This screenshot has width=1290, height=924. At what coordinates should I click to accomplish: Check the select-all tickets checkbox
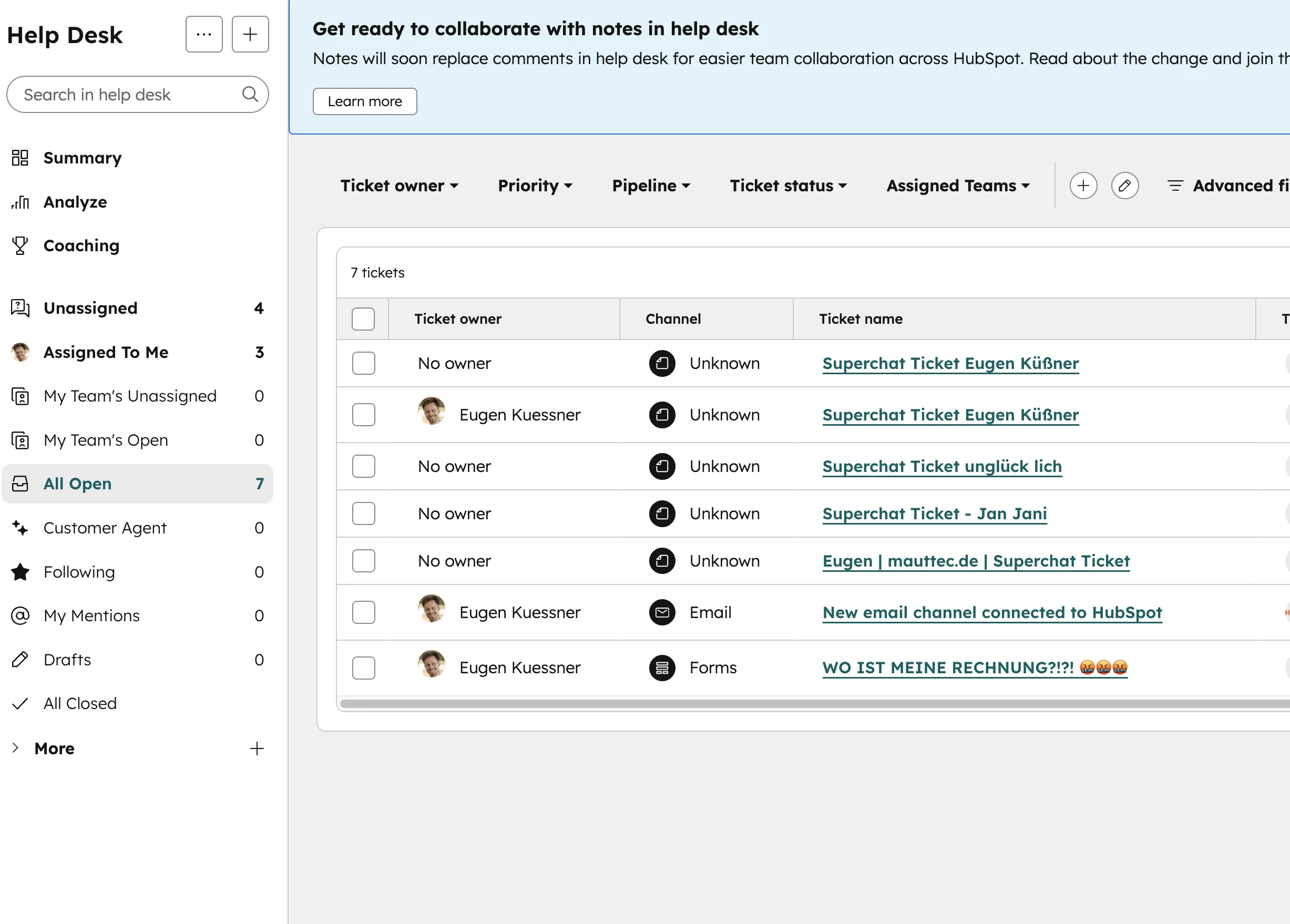click(363, 319)
